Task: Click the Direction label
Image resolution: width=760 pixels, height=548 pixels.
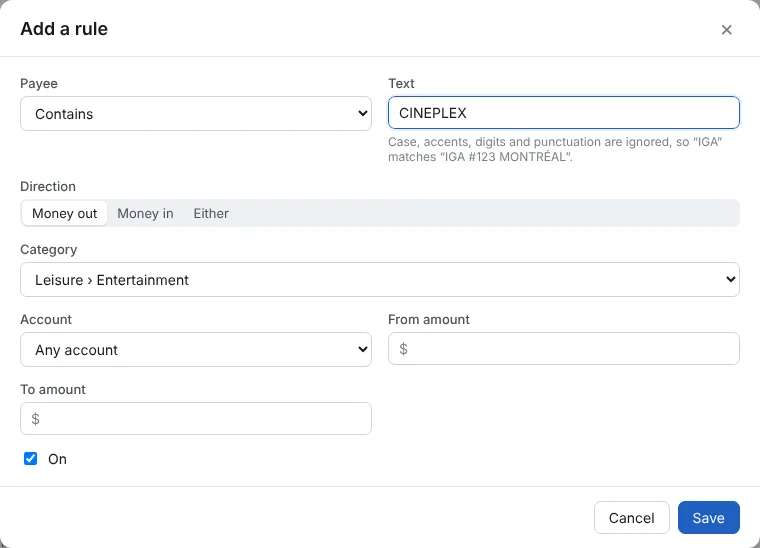Action: [48, 187]
